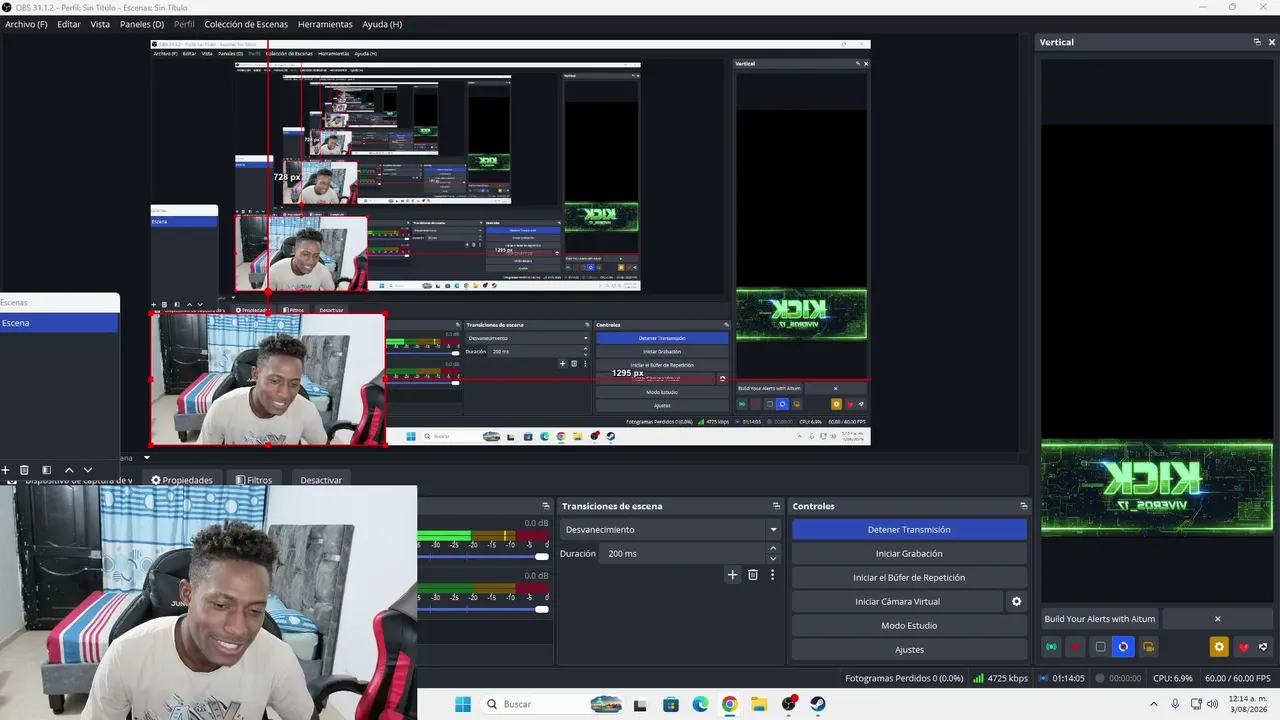This screenshot has height=720, width=1280.
Task: Add a new scene with the plus icon
Action: [5, 470]
